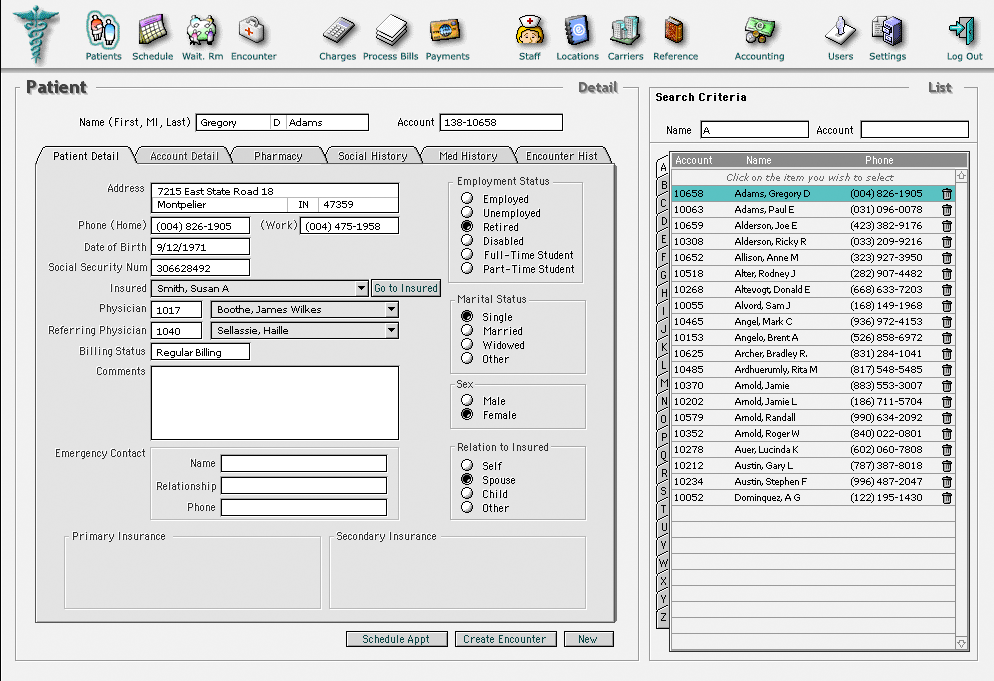Switch to the Patient Detail tab
This screenshot has width=994, height=681.
(x=86, y=156)
